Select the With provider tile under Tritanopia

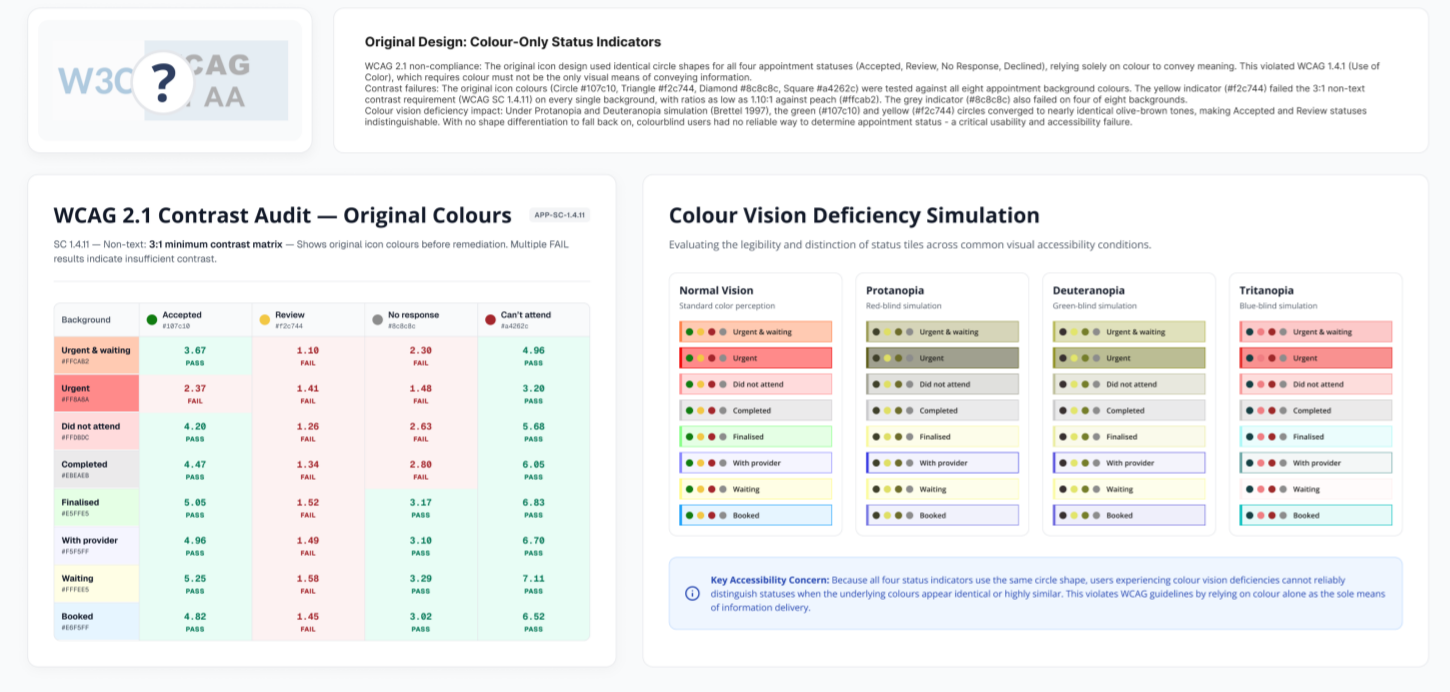pos(1316,463)
